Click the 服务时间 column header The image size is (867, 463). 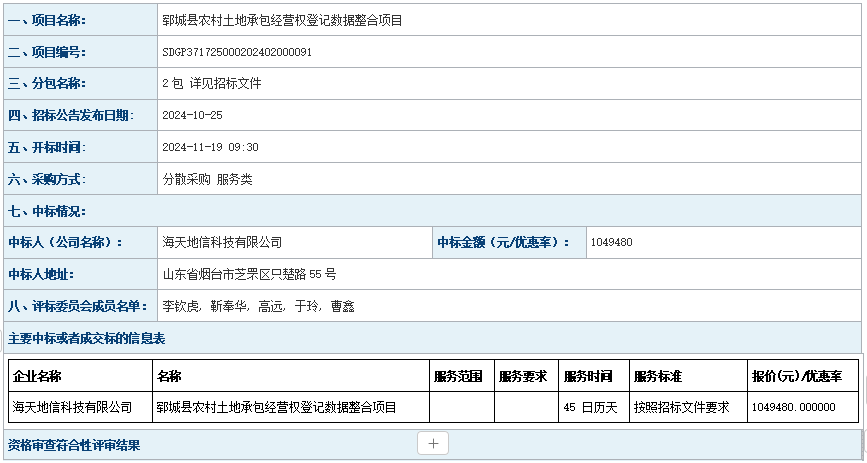coord(588,377)
